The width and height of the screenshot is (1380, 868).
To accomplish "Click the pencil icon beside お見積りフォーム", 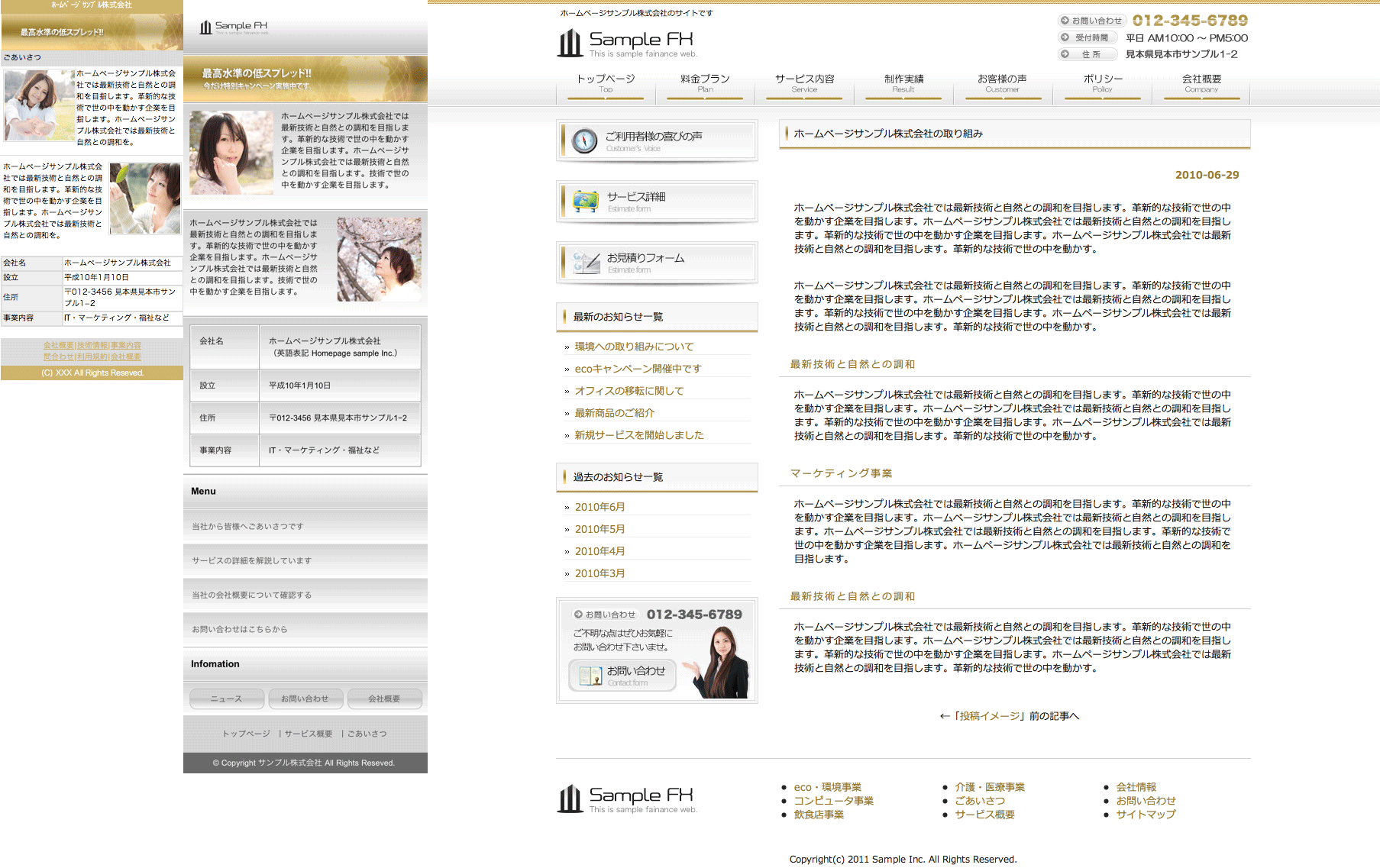I will pyautogui.click(x=586, y=263).
